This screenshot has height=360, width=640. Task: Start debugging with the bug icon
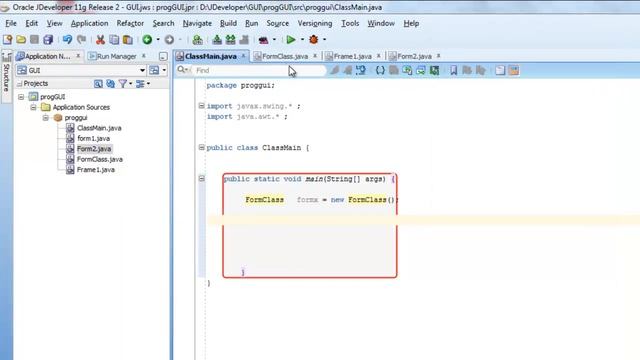pos(313,40)
